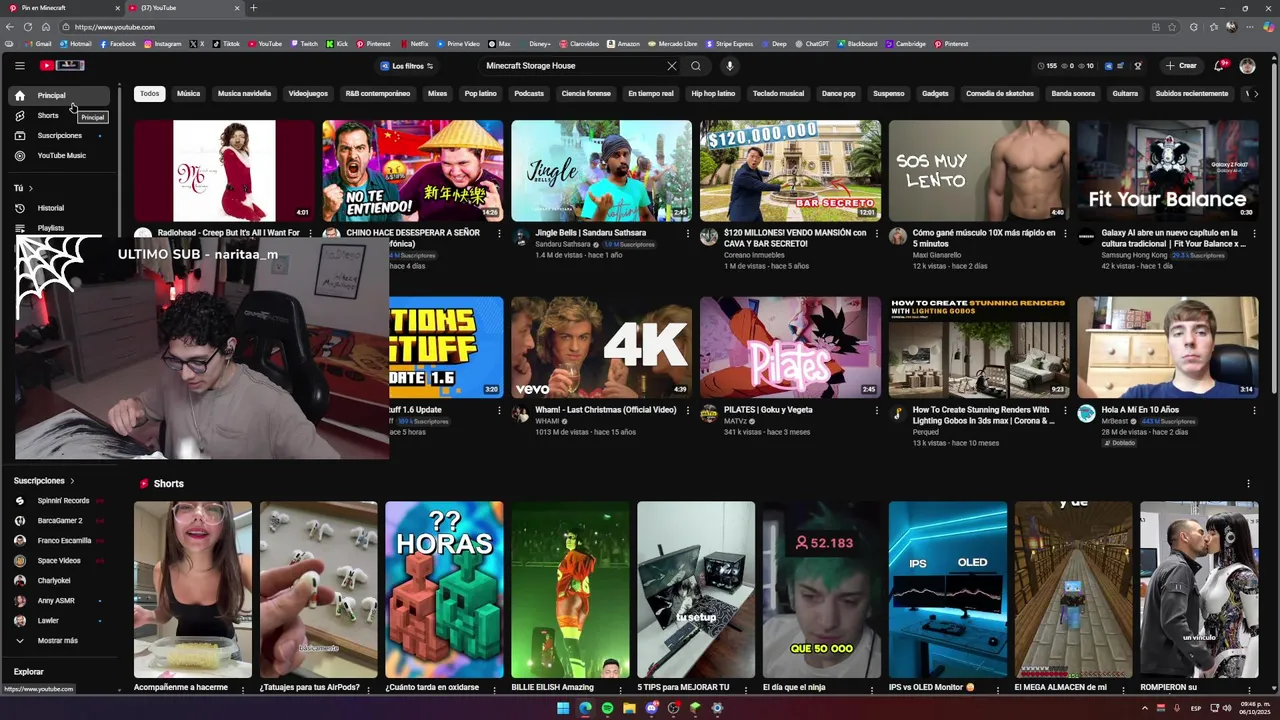This screenshot has height=720, width=1280.
Task: Open Spinnin' Records channel
Action: coord(60,501)
